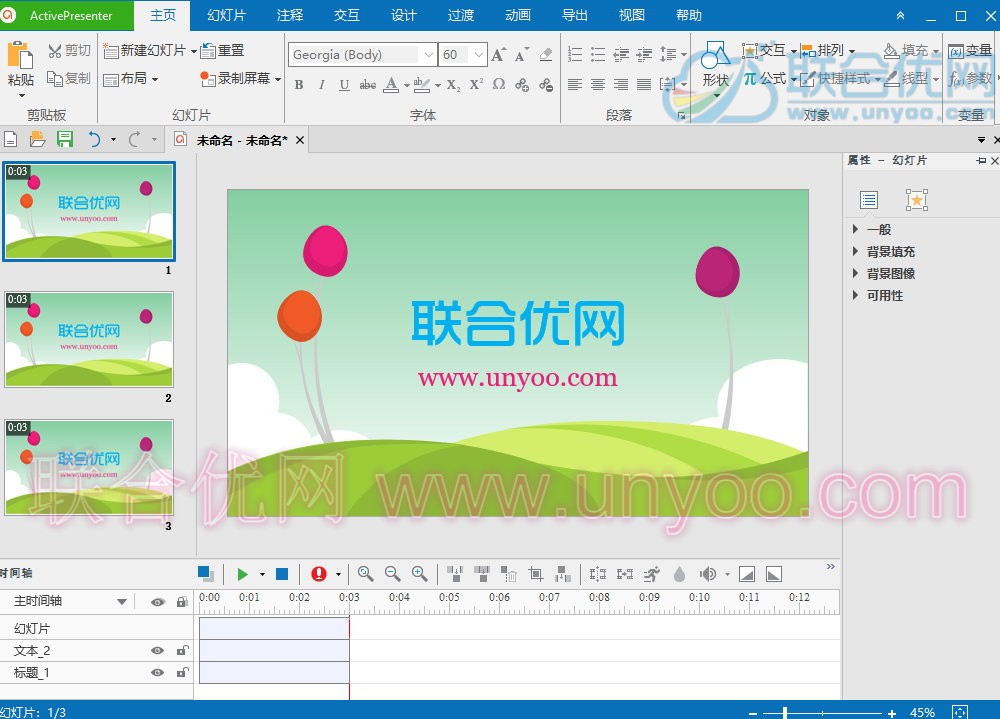Toggle visibility for all main timeline tracks
Screen dimensions: 1000x719
pos(158,602)
